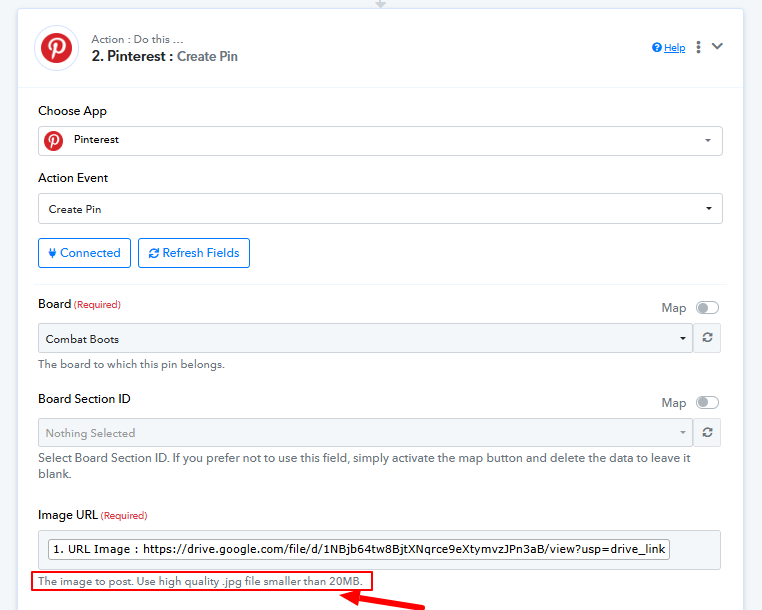Click the Pinterest logo in the step header

[56, 48]
